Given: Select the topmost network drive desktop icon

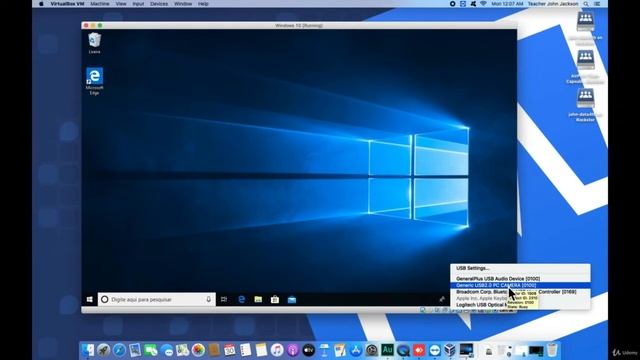Looking at the screenshot, I should pyautogui.click(x=585, y=28).
